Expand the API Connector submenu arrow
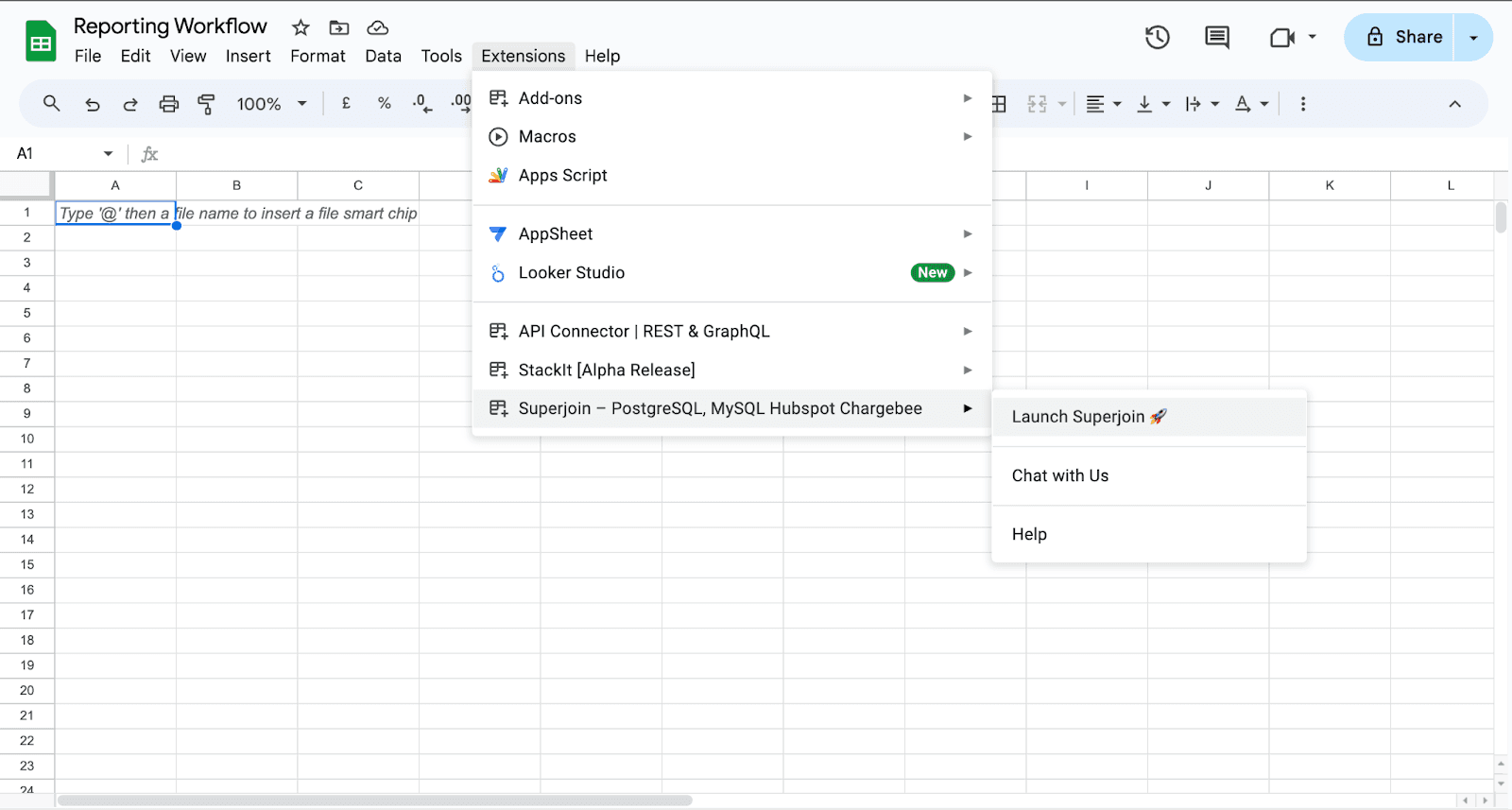 [968, 331]
